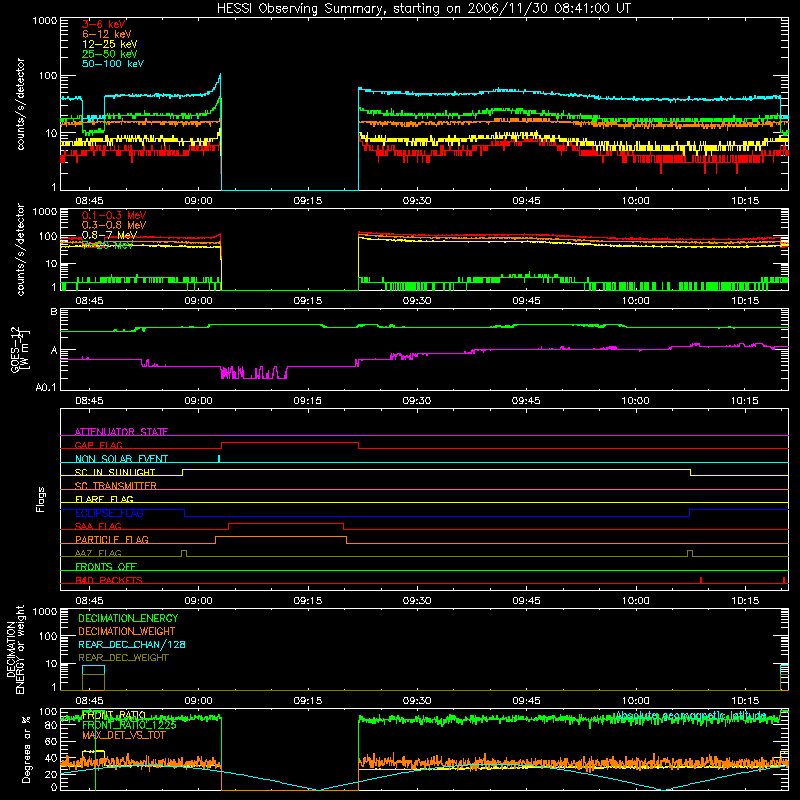Viewport: 800px width, 800px height.
Task: Click the FLARE_FLAG label
Action: point(104,499)
